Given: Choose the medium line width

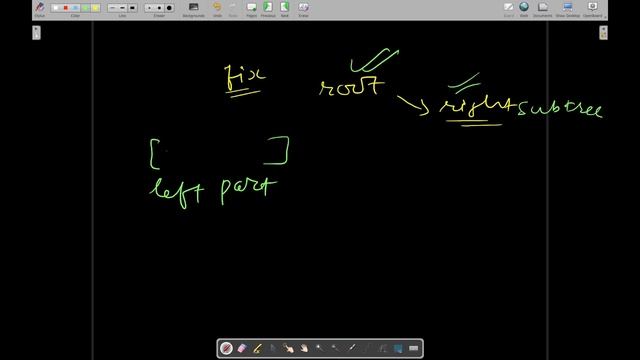Looking at the screenshot, I should pyautogui.click(x=122, y=8).
